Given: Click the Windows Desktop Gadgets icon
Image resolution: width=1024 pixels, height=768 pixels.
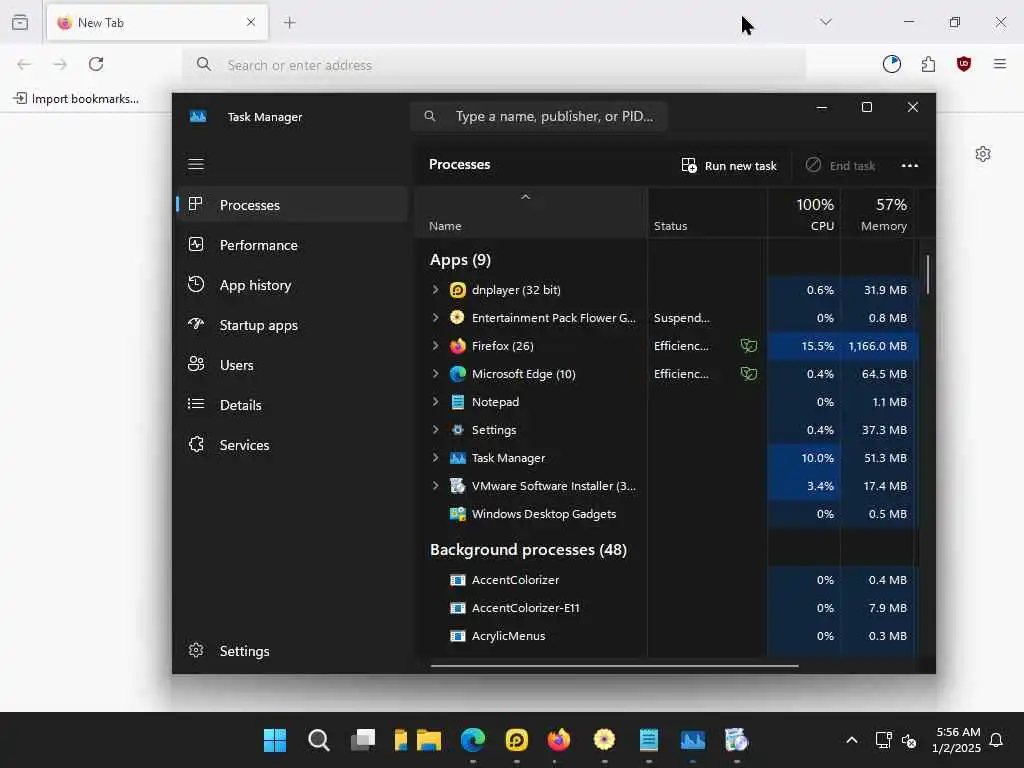Looking at the screenshot, I should pyautogui.click(x=458, y=513).
